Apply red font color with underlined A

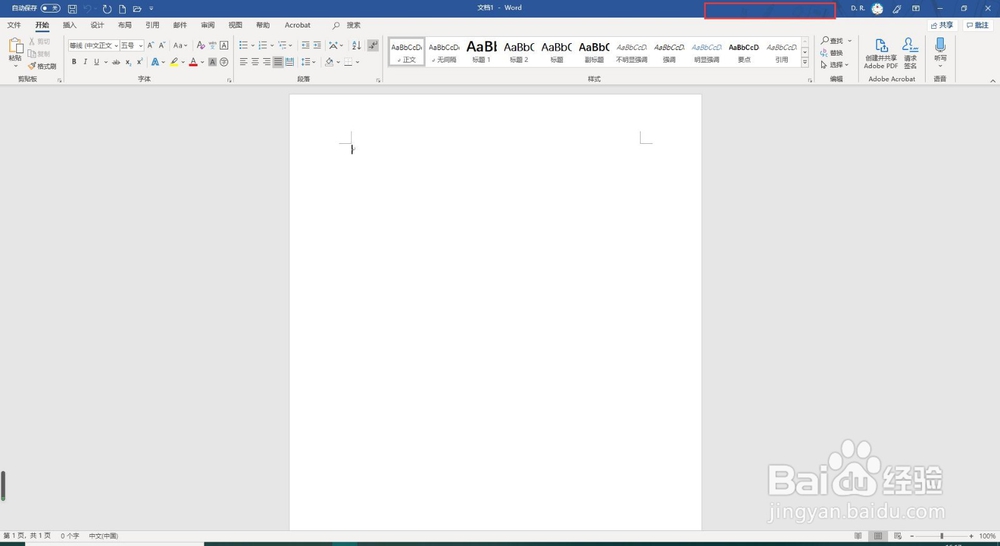(193, 62)
